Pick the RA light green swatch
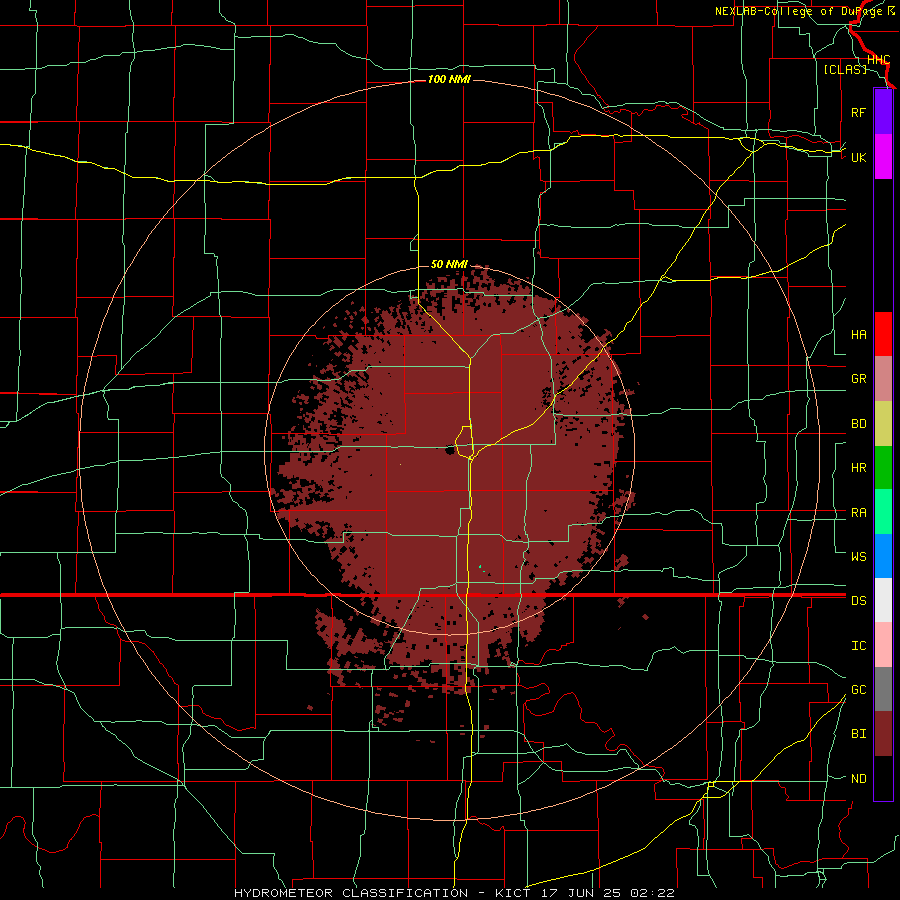Viewport: 900px width, 900px height. click(883, 511)
